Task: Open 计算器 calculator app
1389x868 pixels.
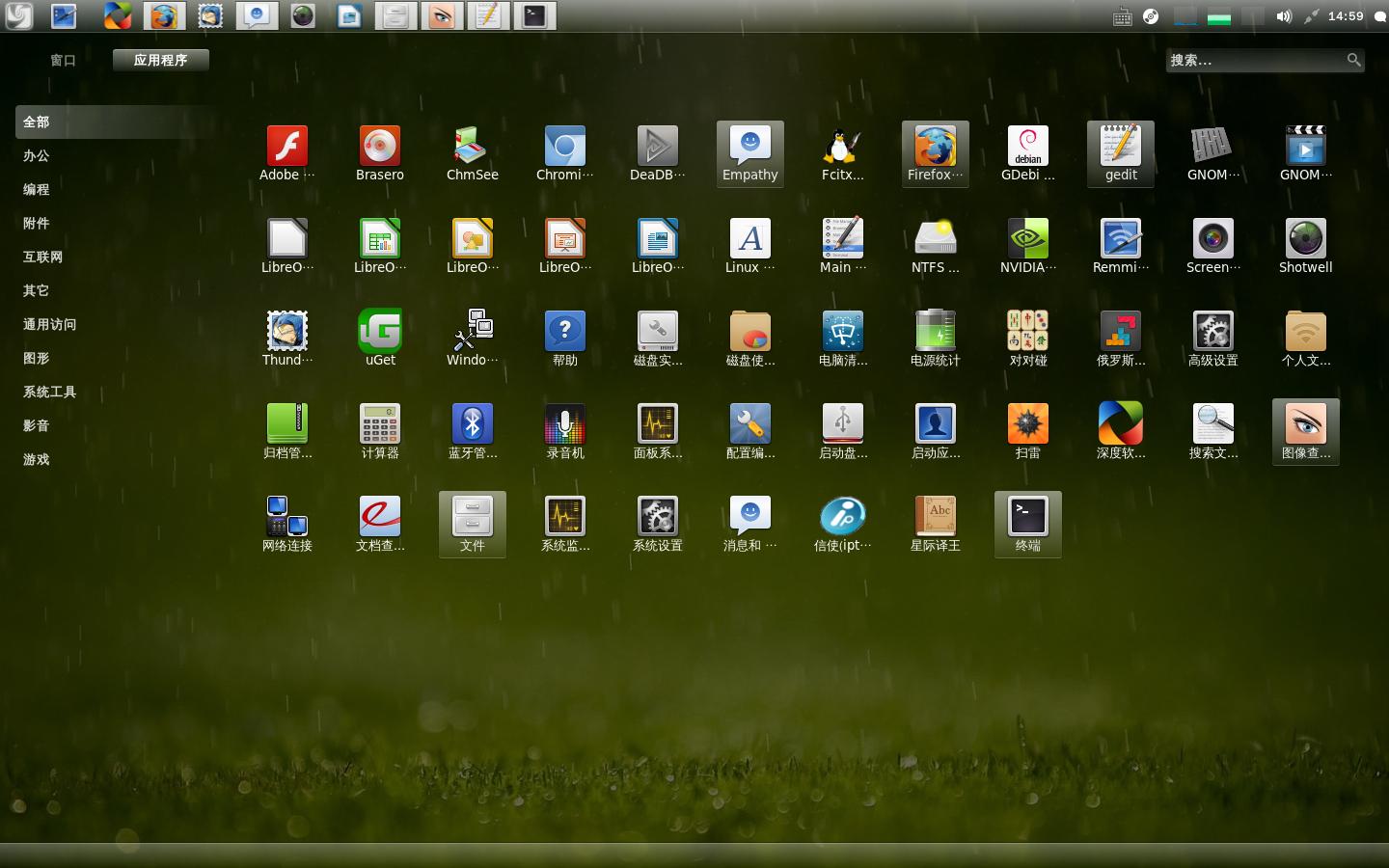Action: (380, 431)
